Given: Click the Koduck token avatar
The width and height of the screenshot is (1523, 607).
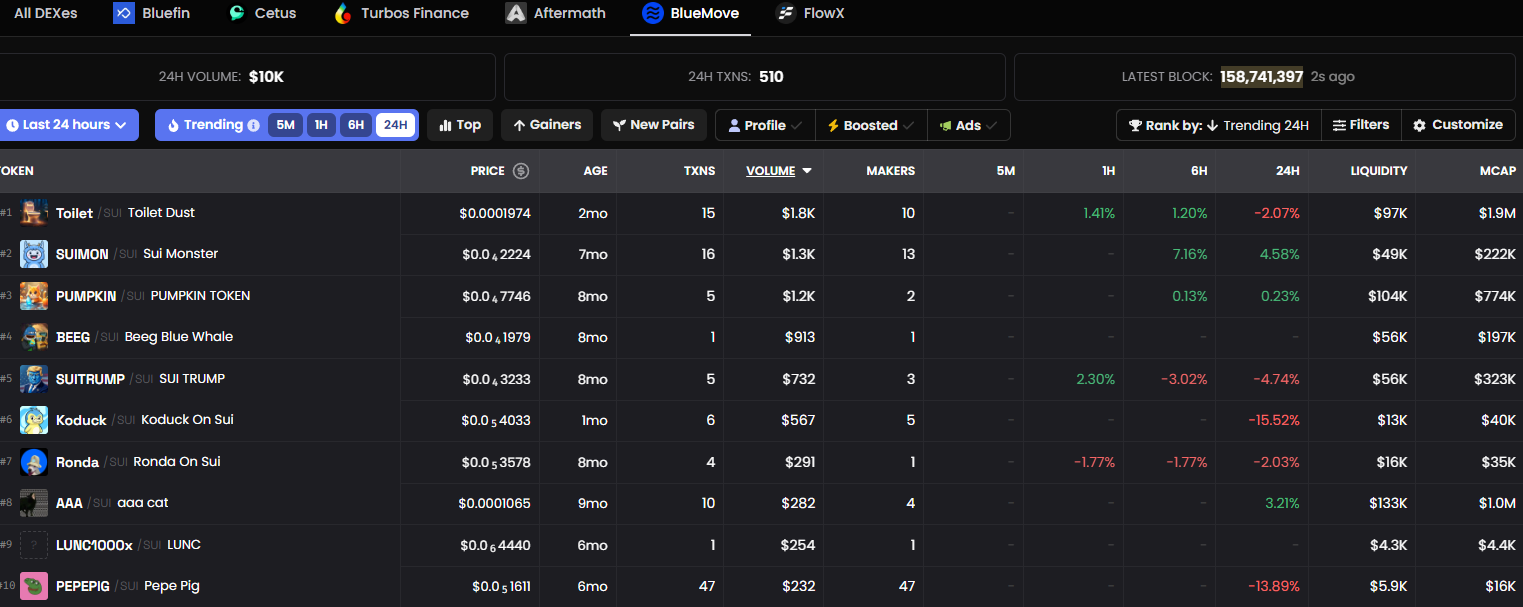Looking at the screenshot, I should point(34,420).
